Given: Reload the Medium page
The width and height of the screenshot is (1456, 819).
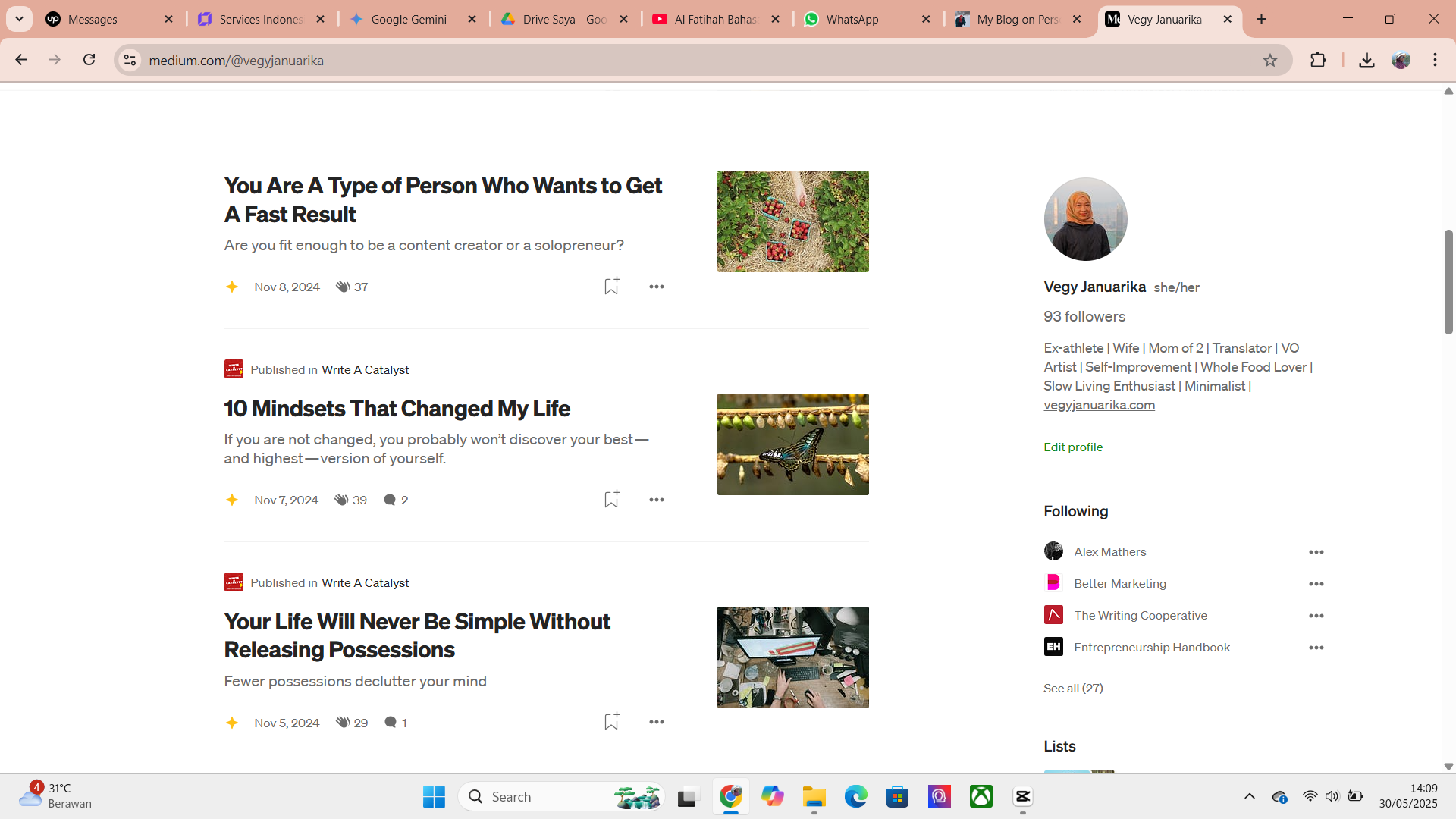Looking at the screenshot, I should click(x=89, y=60).
